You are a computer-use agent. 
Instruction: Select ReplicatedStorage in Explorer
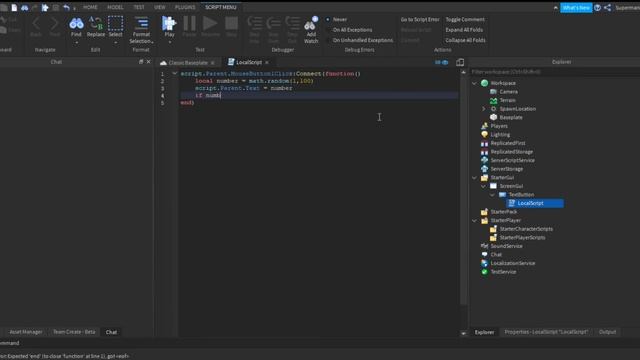coord(511,152)
